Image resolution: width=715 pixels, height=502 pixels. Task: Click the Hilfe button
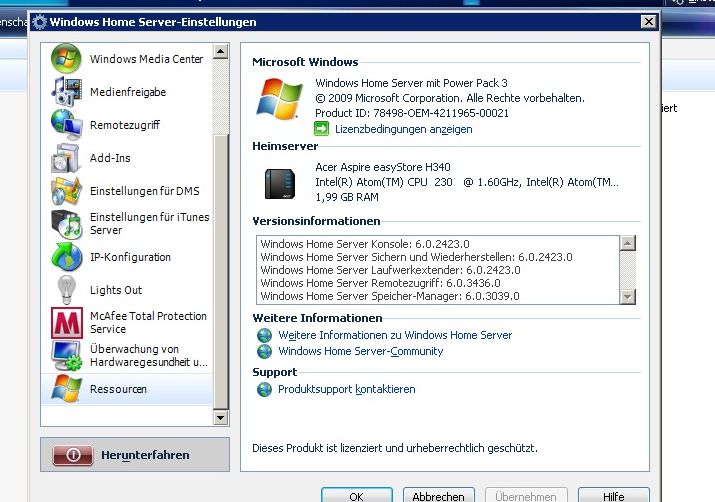[x=613, y=496]
